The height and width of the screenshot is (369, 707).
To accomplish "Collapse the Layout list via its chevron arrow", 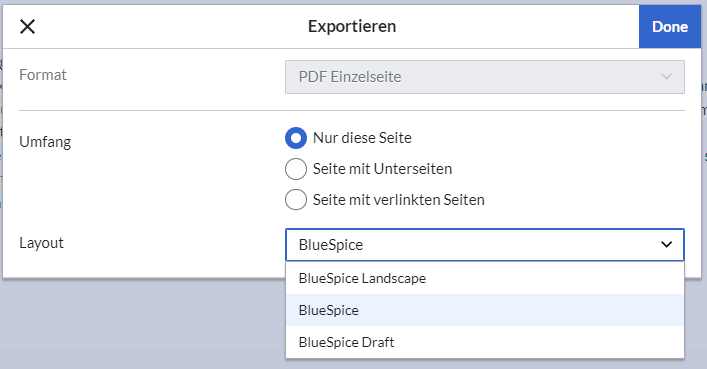I will click(x=666, y=245).
